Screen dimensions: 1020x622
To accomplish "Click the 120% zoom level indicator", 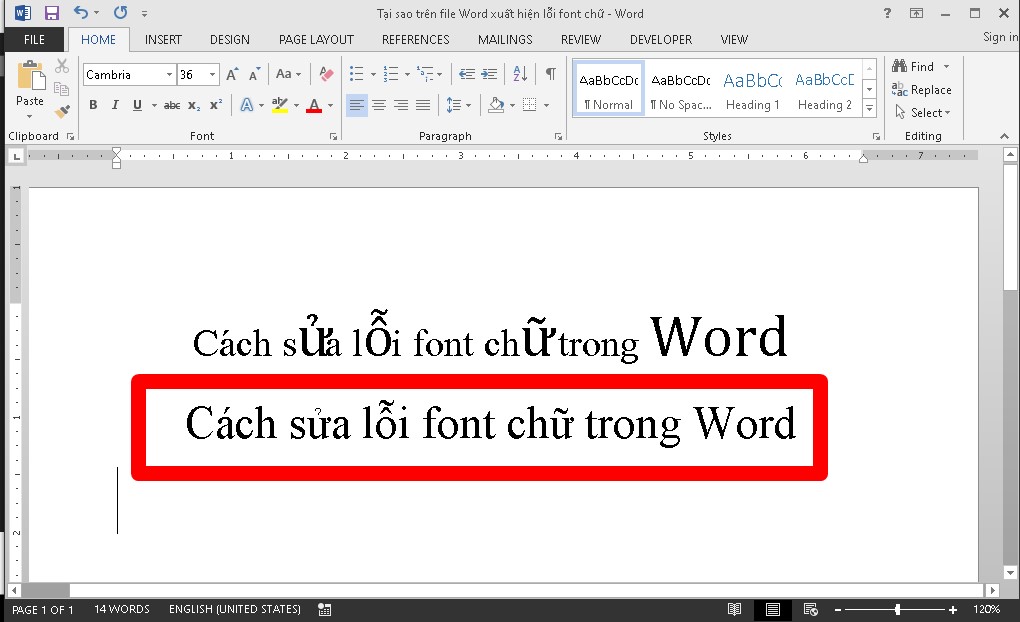I will 986,610.
